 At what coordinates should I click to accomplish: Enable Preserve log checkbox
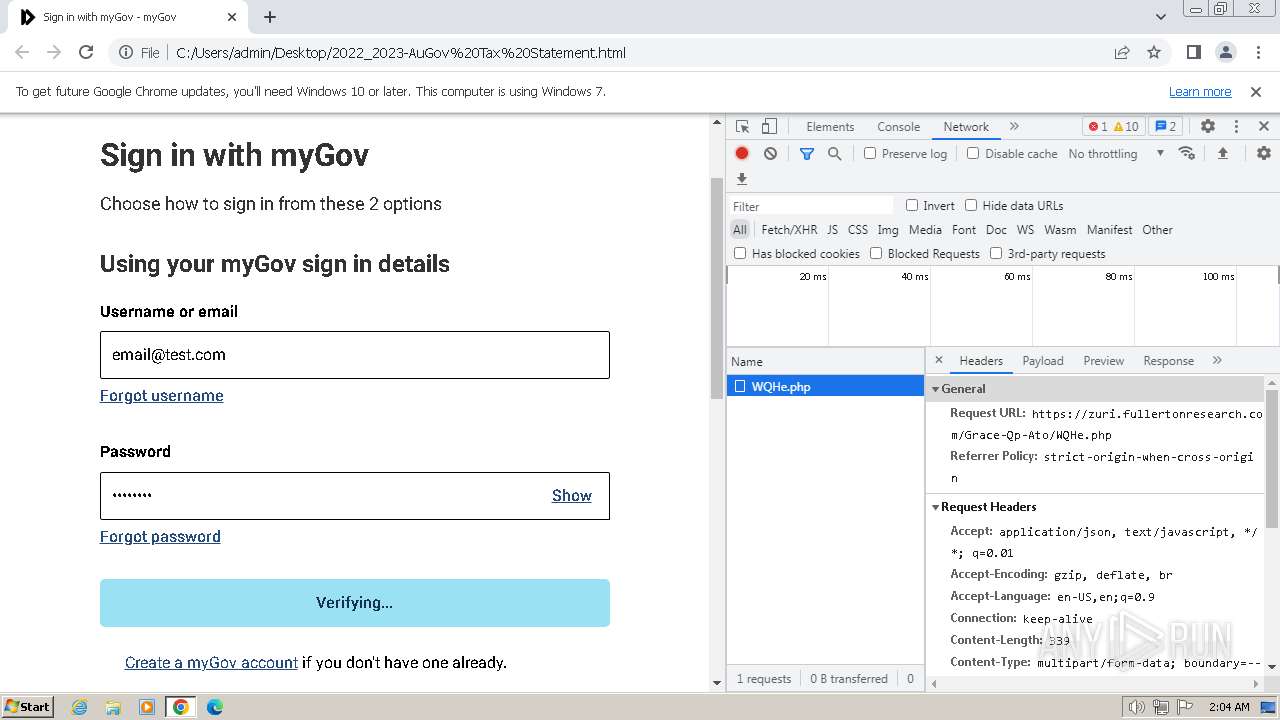(870, 153)
